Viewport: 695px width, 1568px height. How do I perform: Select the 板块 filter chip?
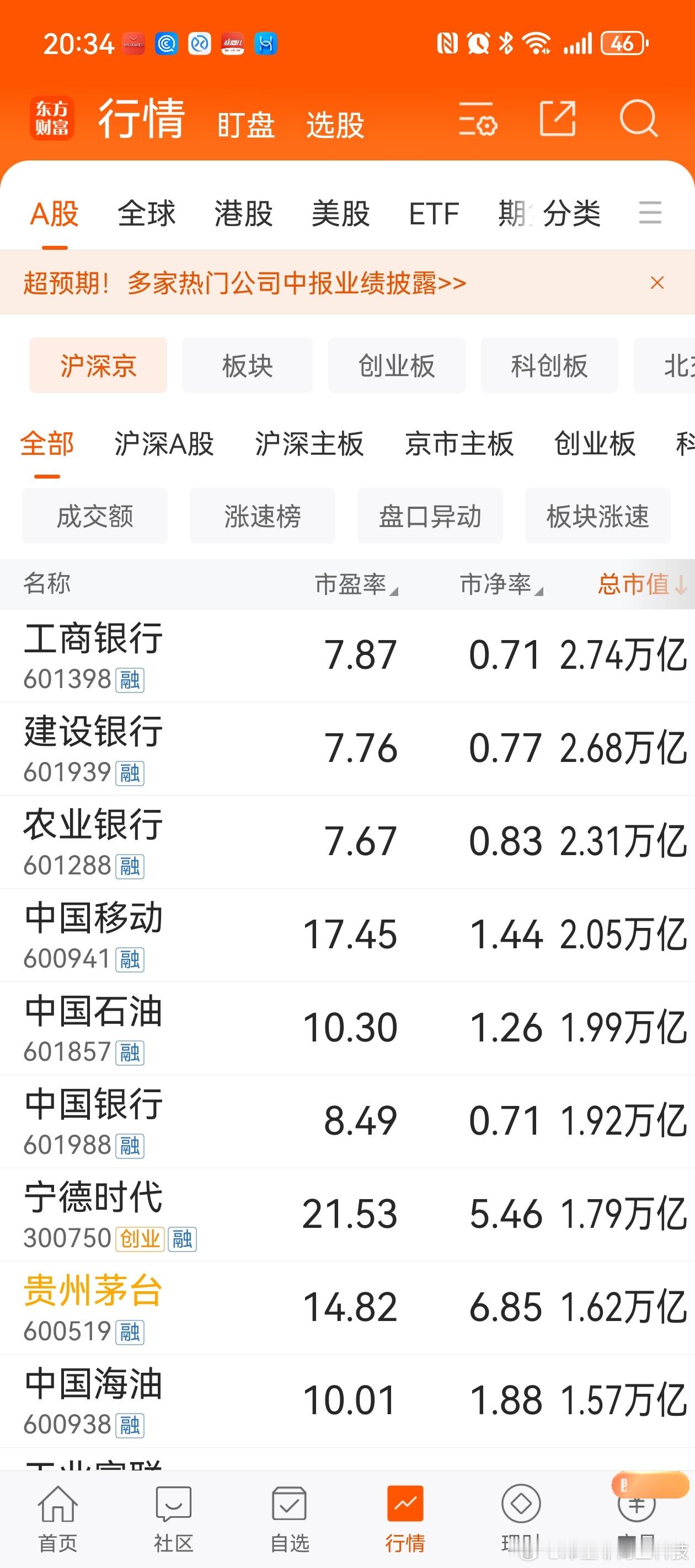(x=247, y=365)
